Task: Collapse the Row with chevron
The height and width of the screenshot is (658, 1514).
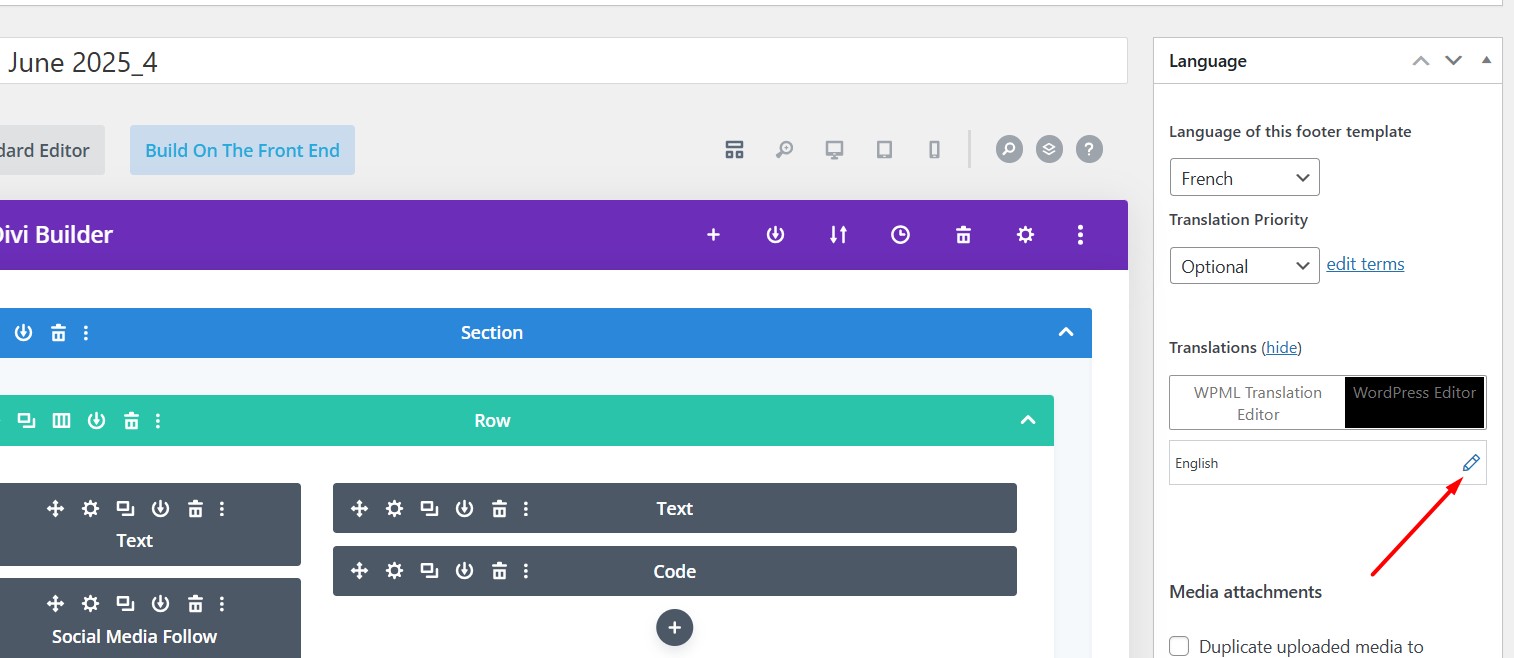Action: [x=1028, y=420]
